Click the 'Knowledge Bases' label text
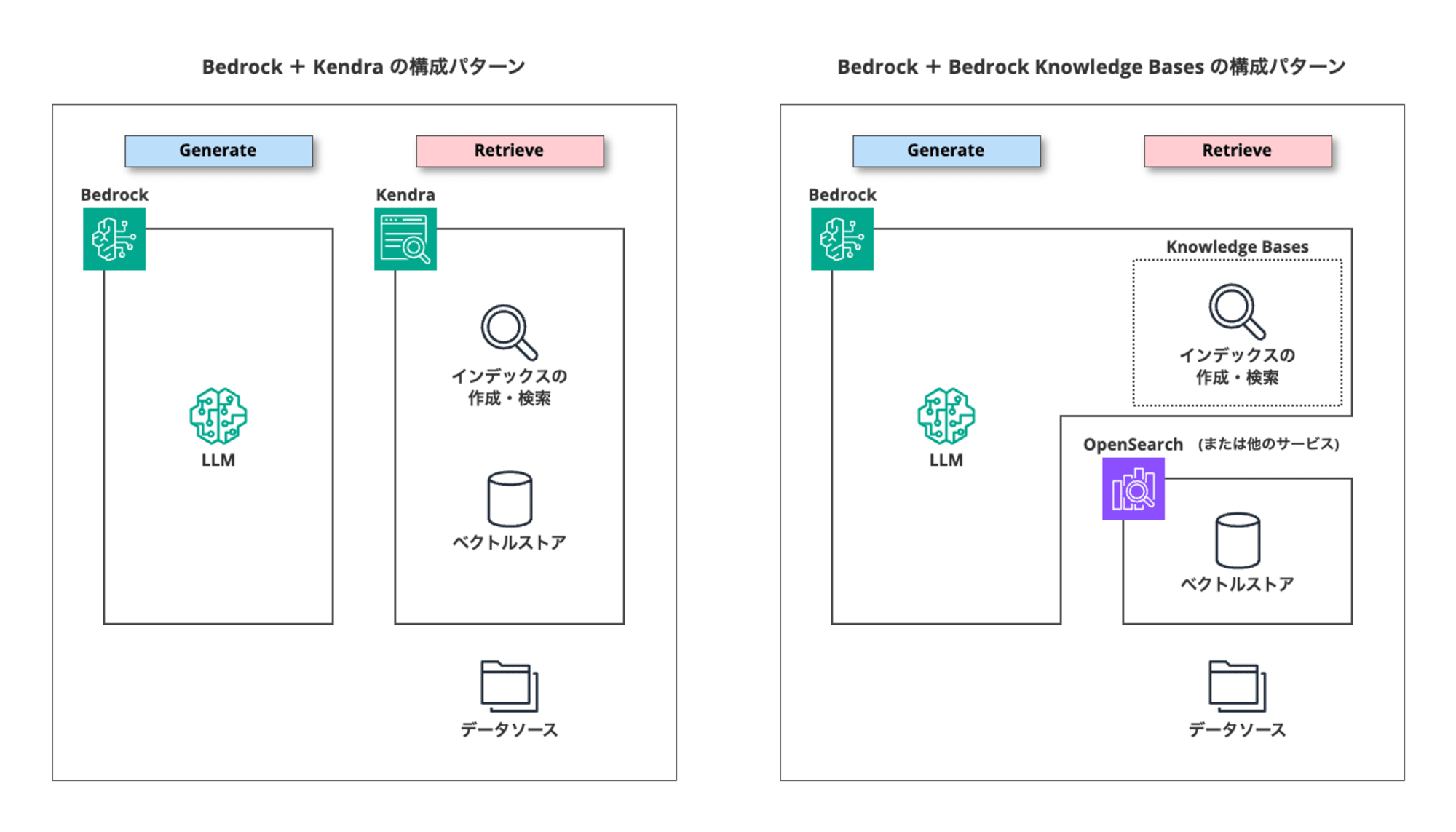 1238,247
